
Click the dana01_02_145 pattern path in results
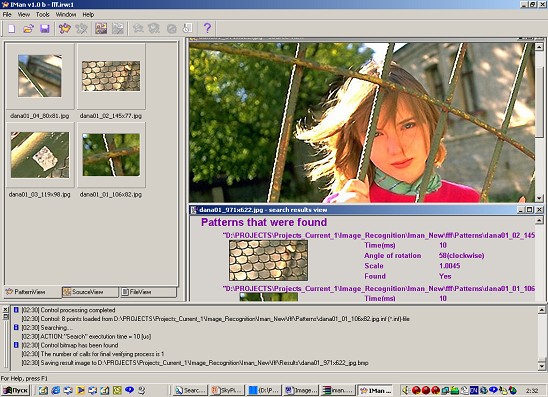[379, 236]
